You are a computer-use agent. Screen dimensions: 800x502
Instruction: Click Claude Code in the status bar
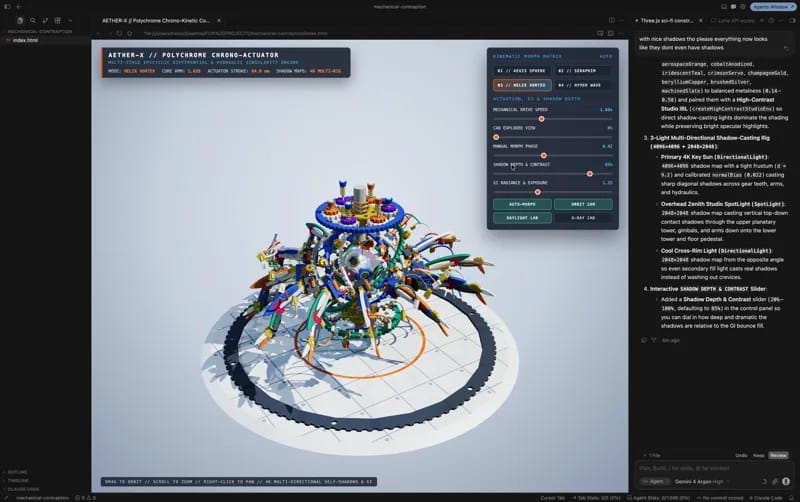pos(766,498)
